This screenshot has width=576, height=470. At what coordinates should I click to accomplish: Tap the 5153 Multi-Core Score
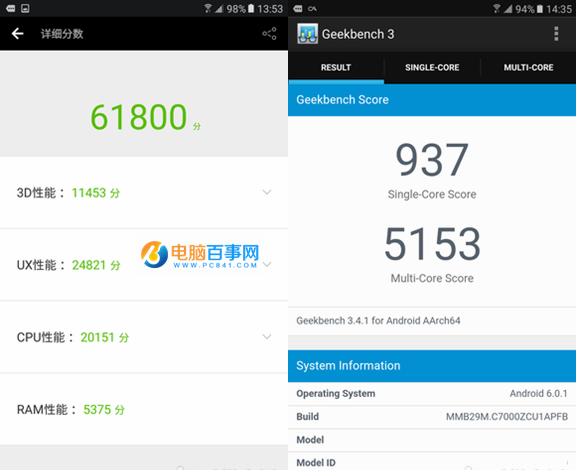(432, 244)
